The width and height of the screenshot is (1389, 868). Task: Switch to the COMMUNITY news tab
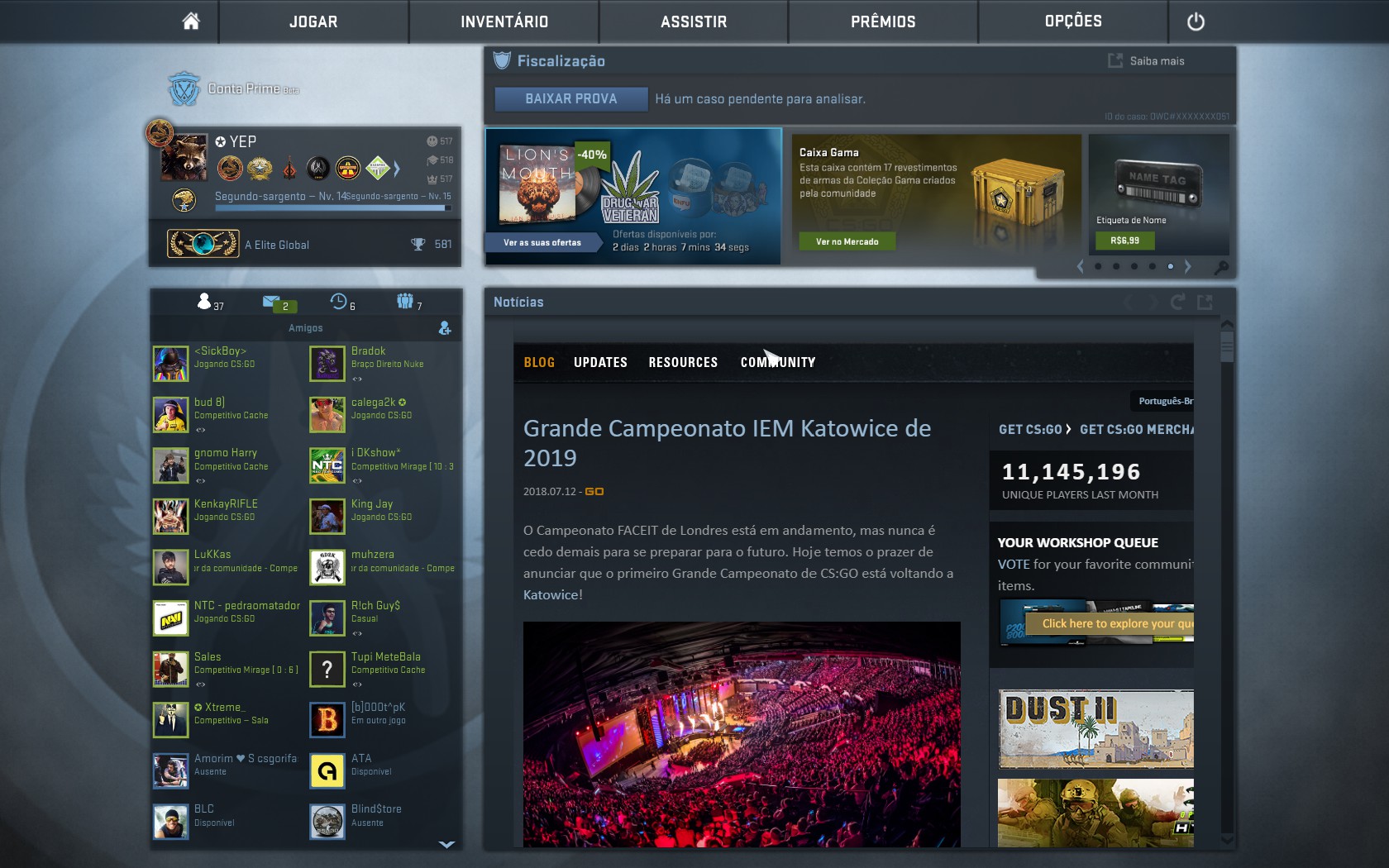(x=778, y=362)
